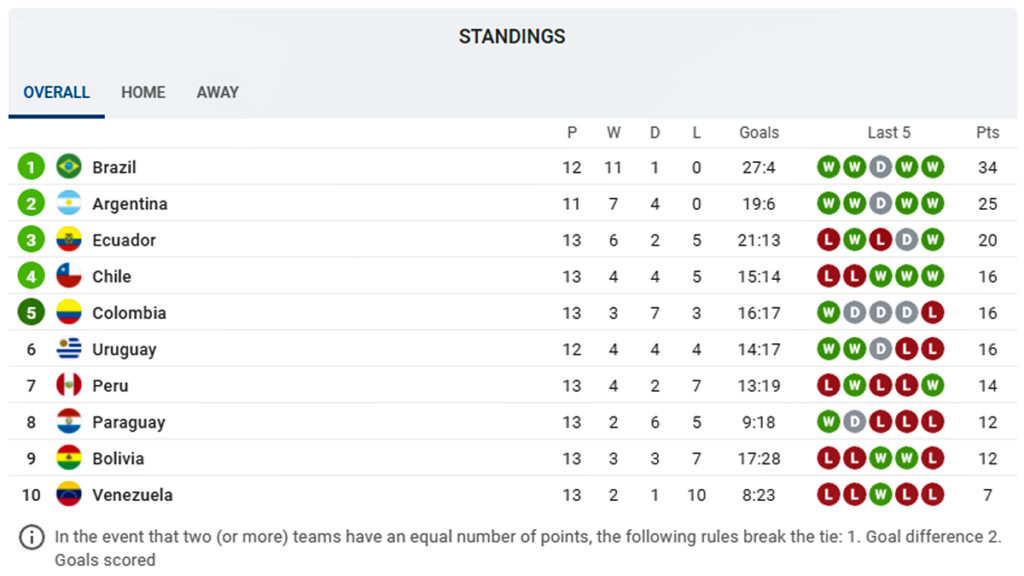Click Venezuela's green win result in Last 5
Image resolution: width=1024 pixels, height=576 pixels.
[x=880, y=495]
